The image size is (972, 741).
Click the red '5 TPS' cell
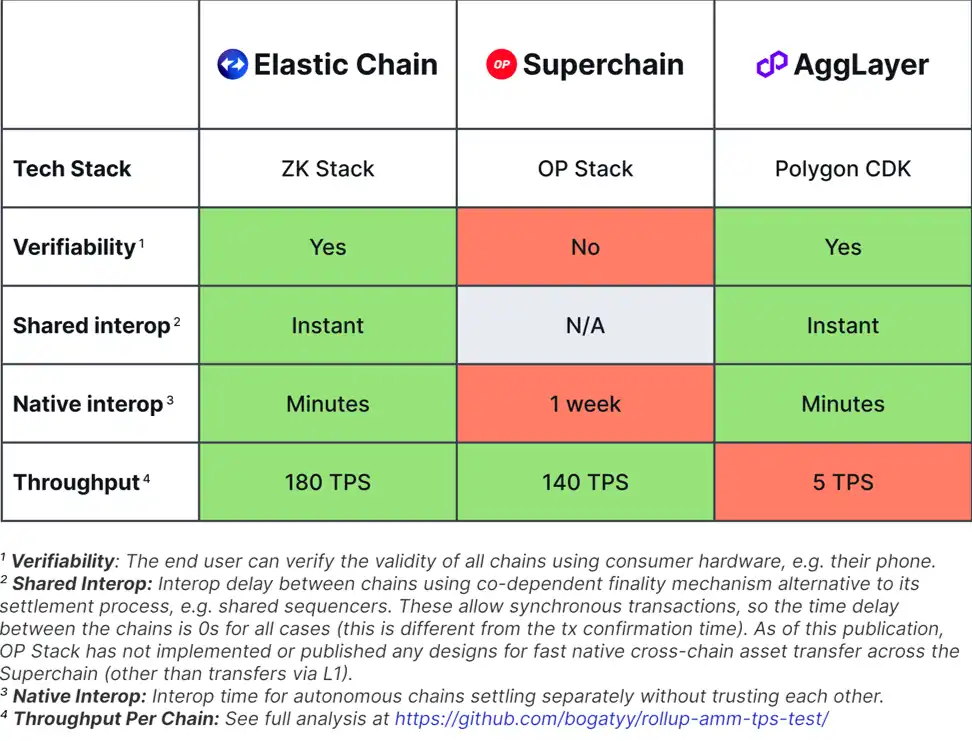(x=843, y=482)
